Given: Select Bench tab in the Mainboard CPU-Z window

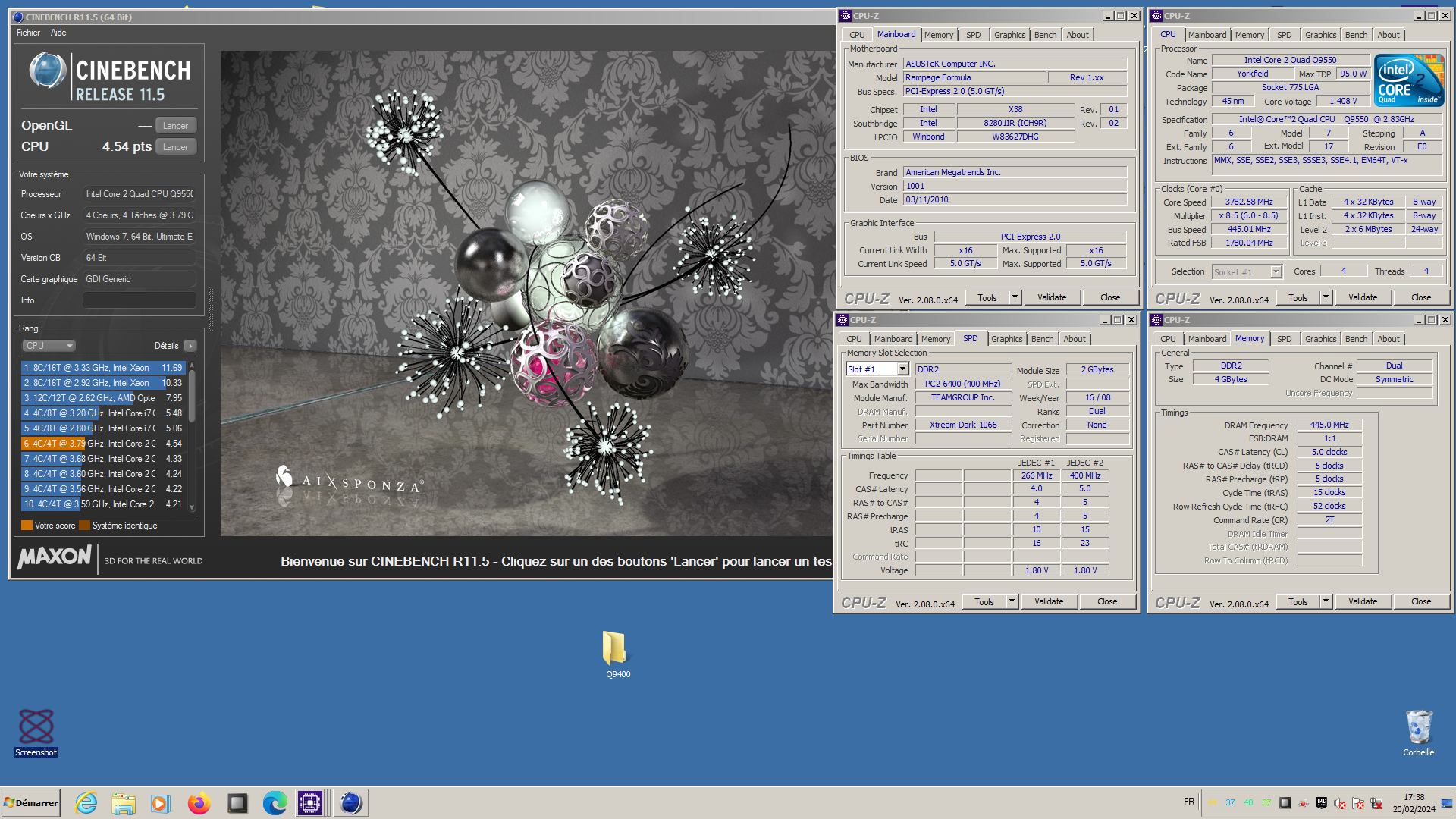Looking at the screenshot, I should pos(1045,35).
